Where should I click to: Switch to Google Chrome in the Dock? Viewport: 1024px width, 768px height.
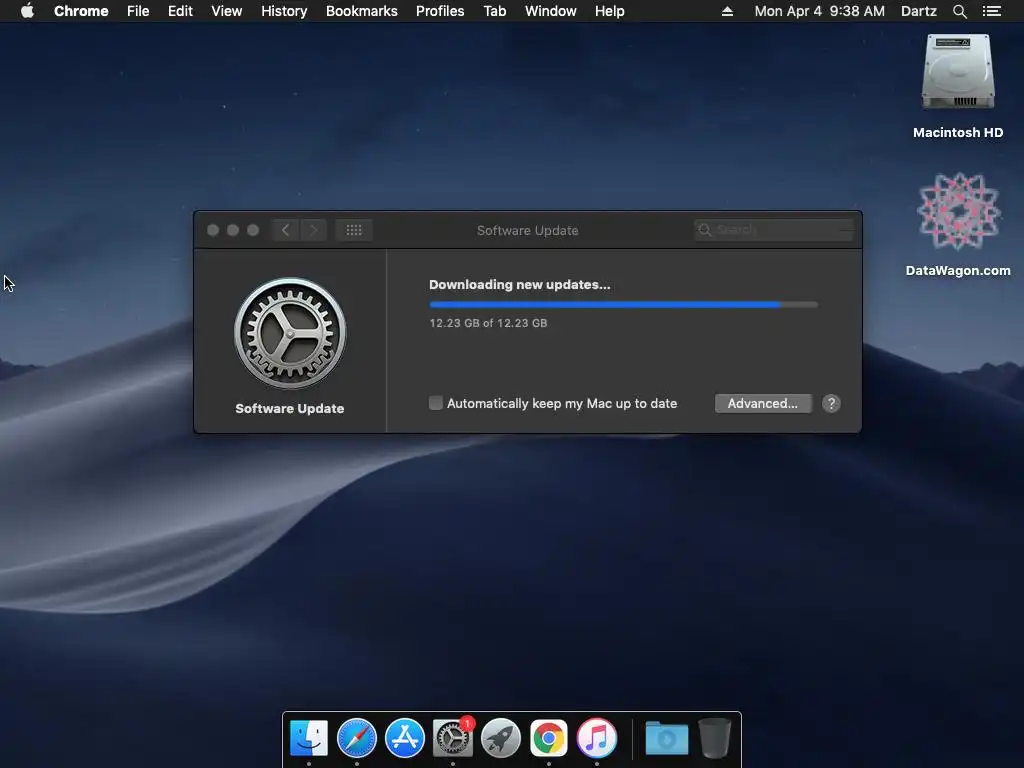549,738
